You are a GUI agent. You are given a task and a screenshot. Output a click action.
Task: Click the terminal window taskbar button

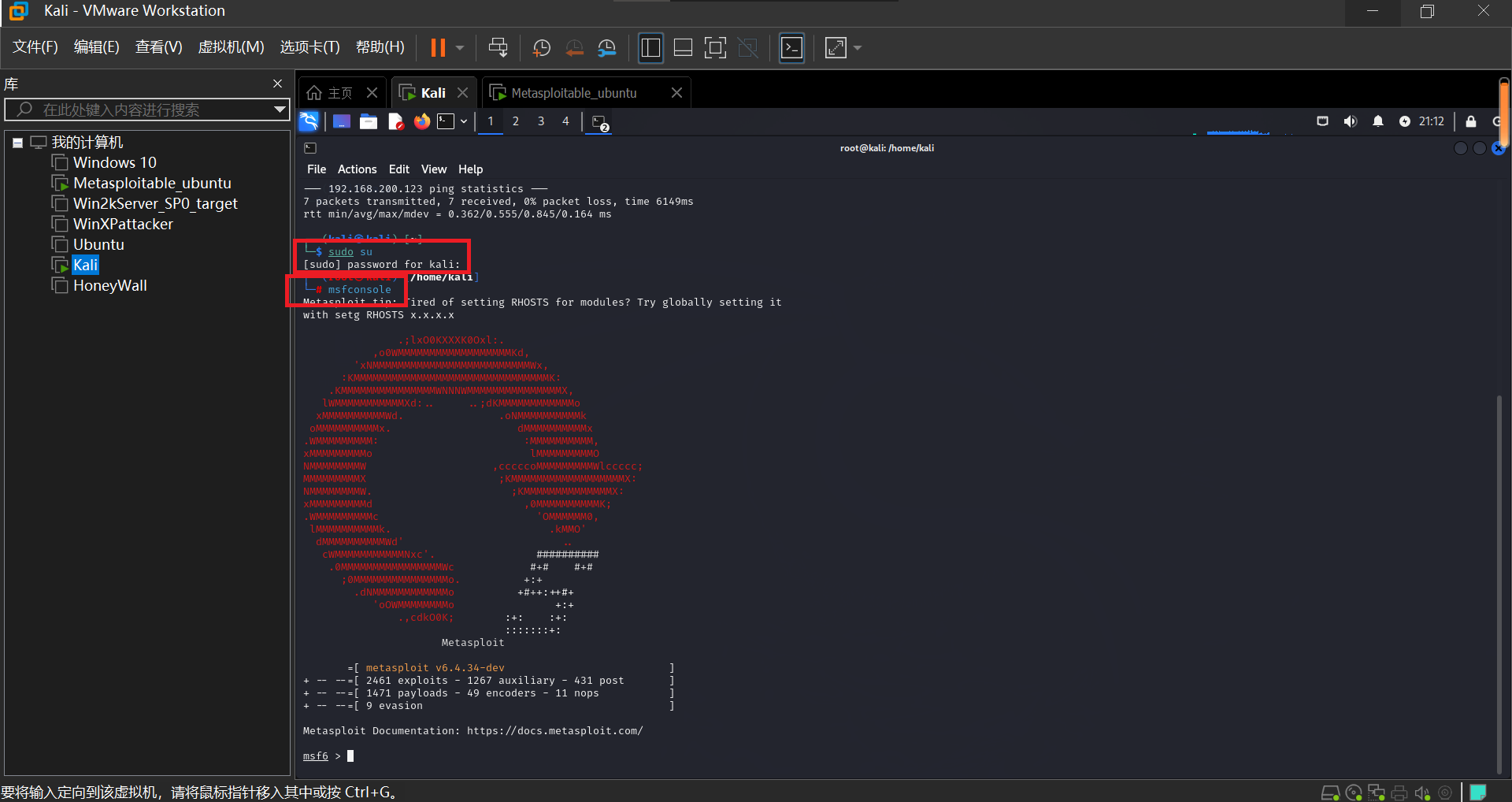coord(600,122)
